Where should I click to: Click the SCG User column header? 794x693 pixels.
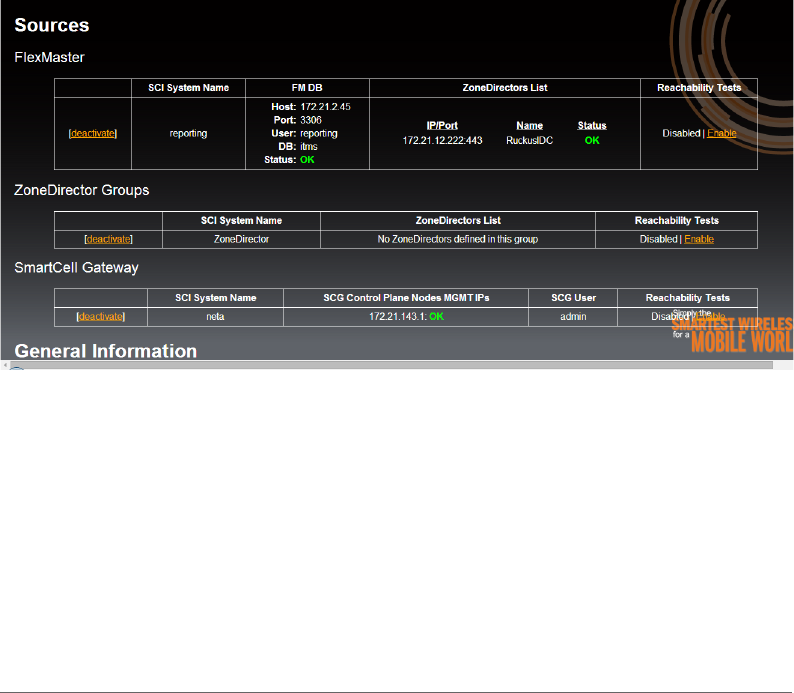[573, 298]
